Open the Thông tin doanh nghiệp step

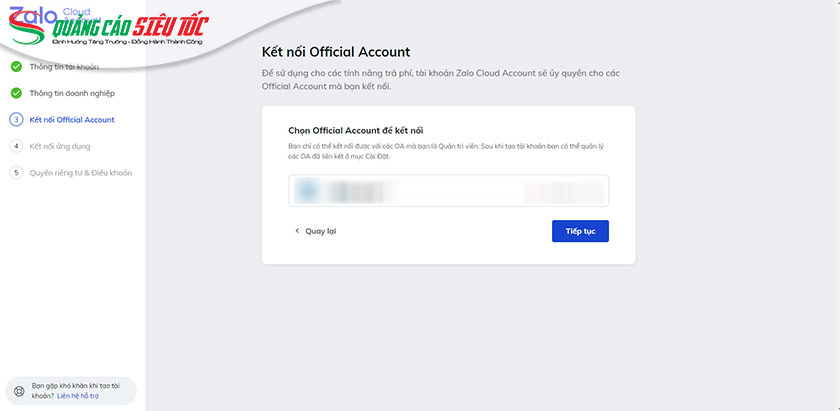tap(72, 93)
